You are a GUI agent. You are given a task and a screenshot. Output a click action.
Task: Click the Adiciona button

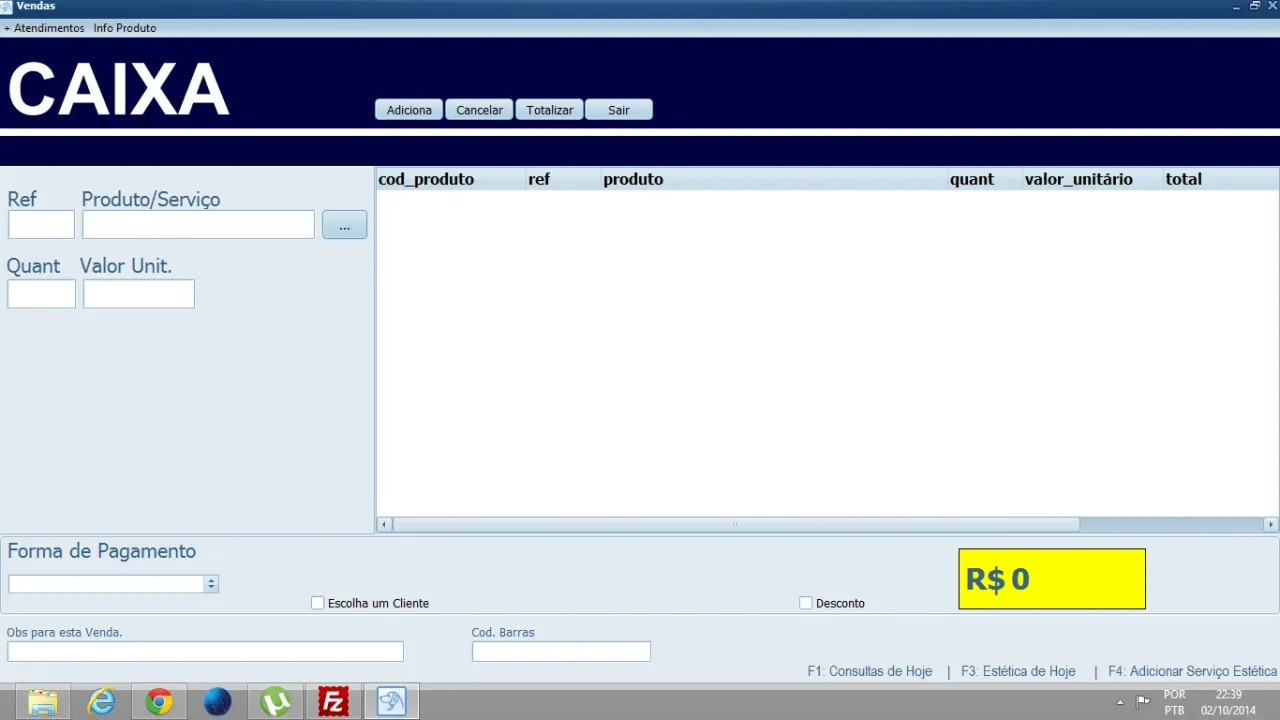[409, 110]
